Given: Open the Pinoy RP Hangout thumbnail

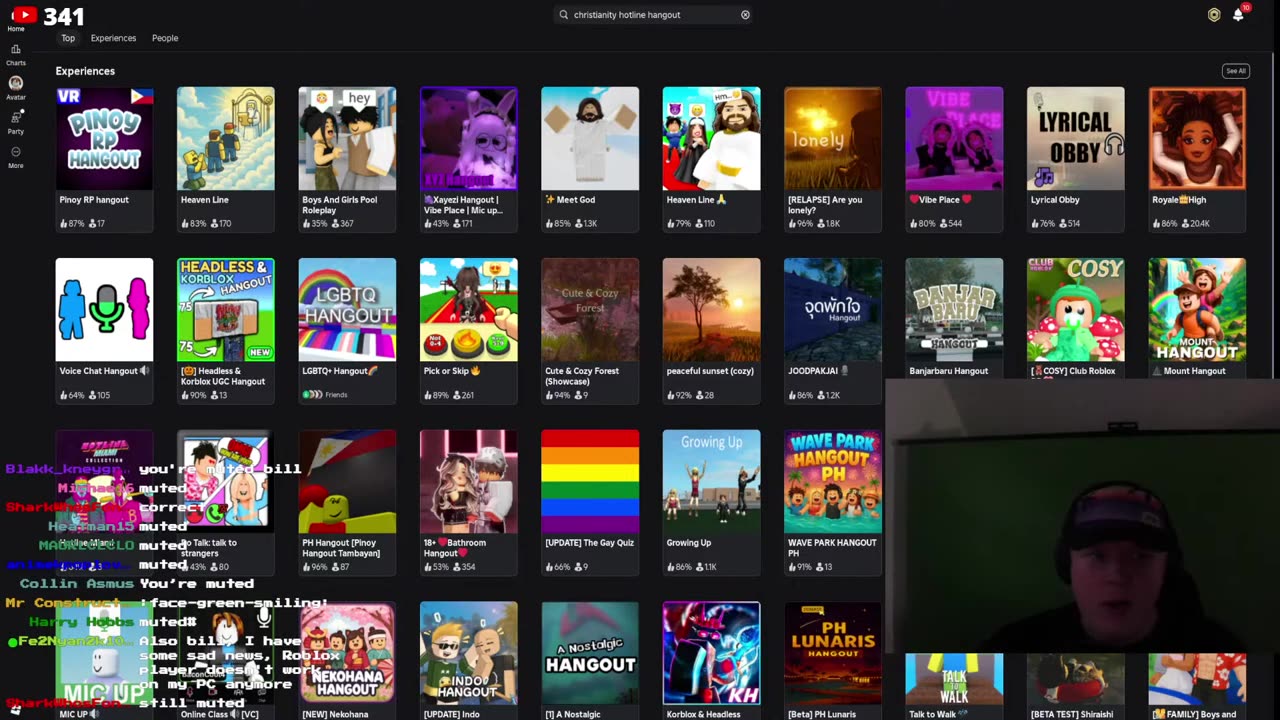Looking at the screenshot, I should [x=104, y=139].
